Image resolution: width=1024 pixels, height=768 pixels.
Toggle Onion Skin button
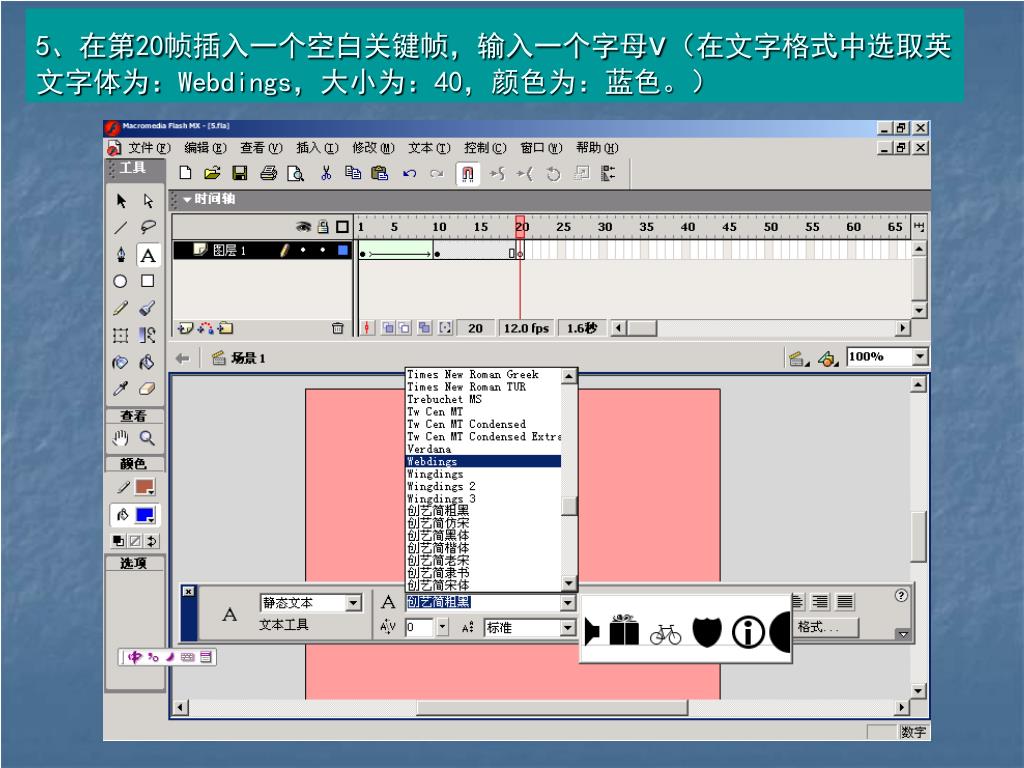pyautogui.click(x=387, y=328)
